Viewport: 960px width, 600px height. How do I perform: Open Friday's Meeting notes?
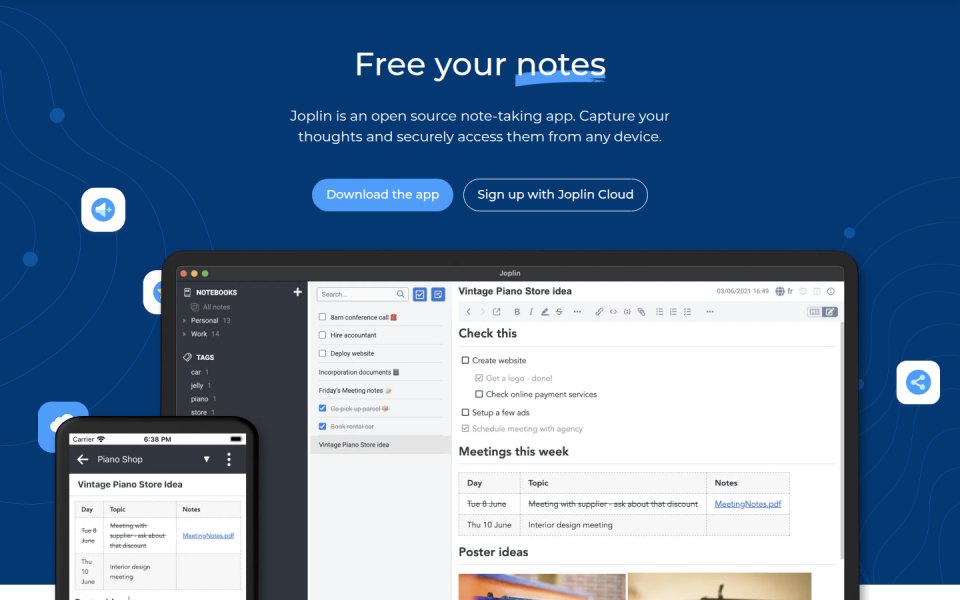pos(355,391)
